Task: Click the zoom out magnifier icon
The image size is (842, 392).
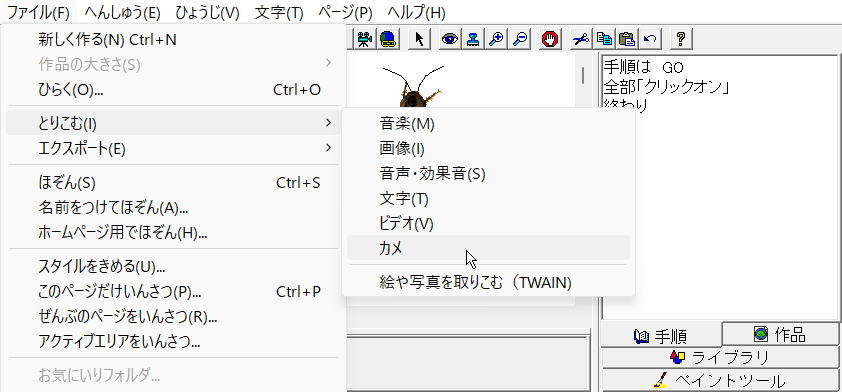Action: pos(519,39)
